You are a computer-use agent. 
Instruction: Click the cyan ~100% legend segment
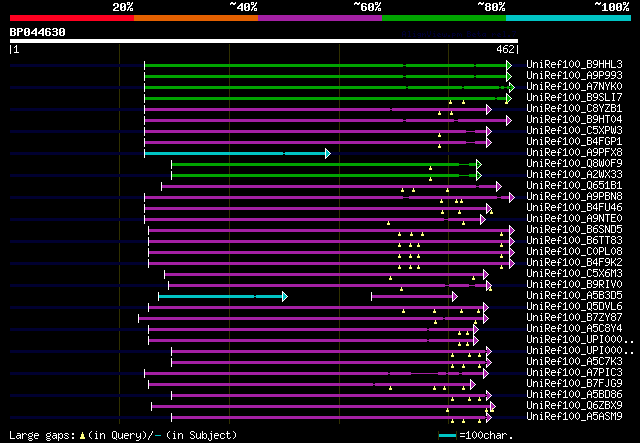[x=569, y=18]
